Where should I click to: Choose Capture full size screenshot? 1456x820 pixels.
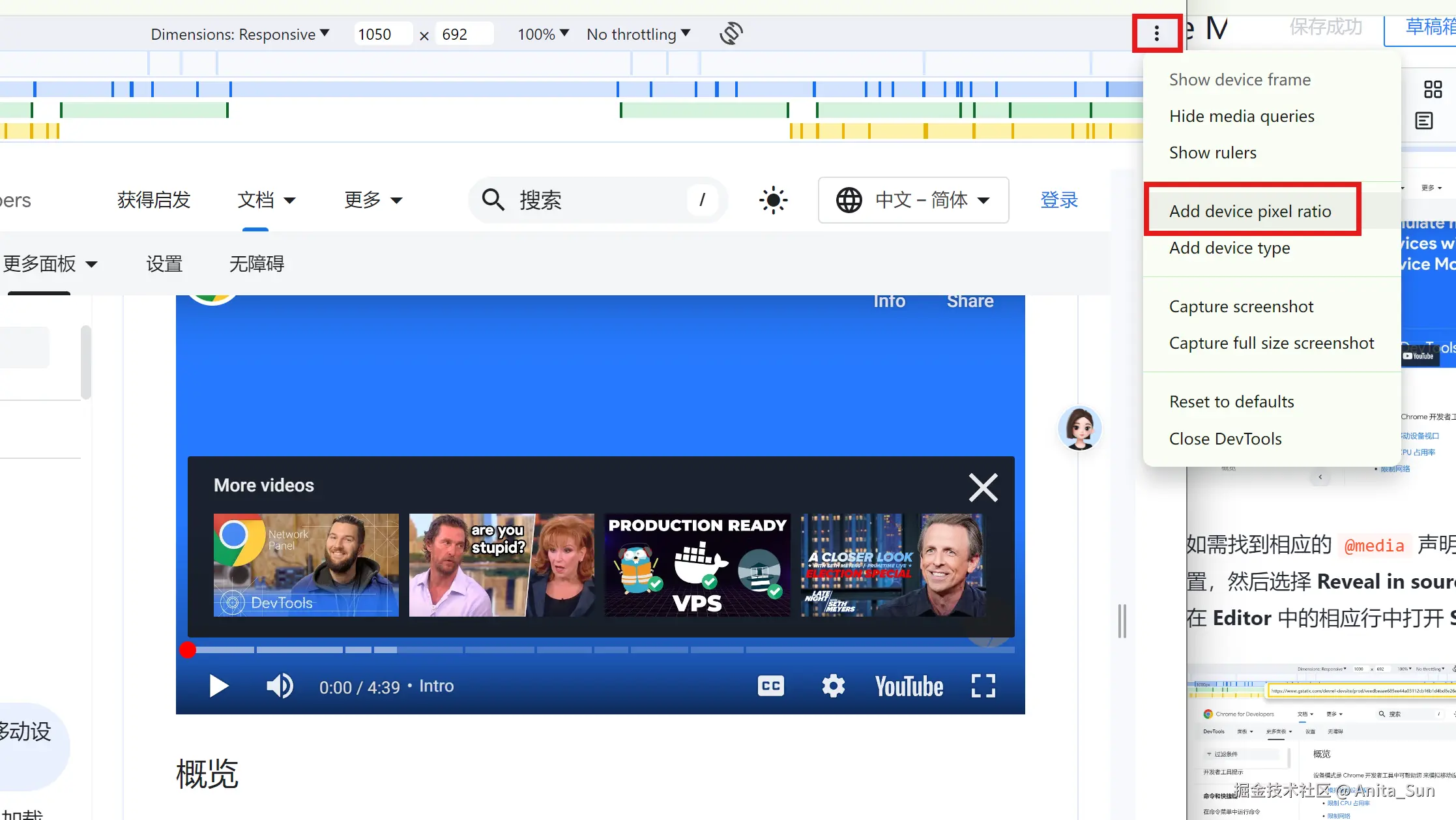pos(1271,343)
